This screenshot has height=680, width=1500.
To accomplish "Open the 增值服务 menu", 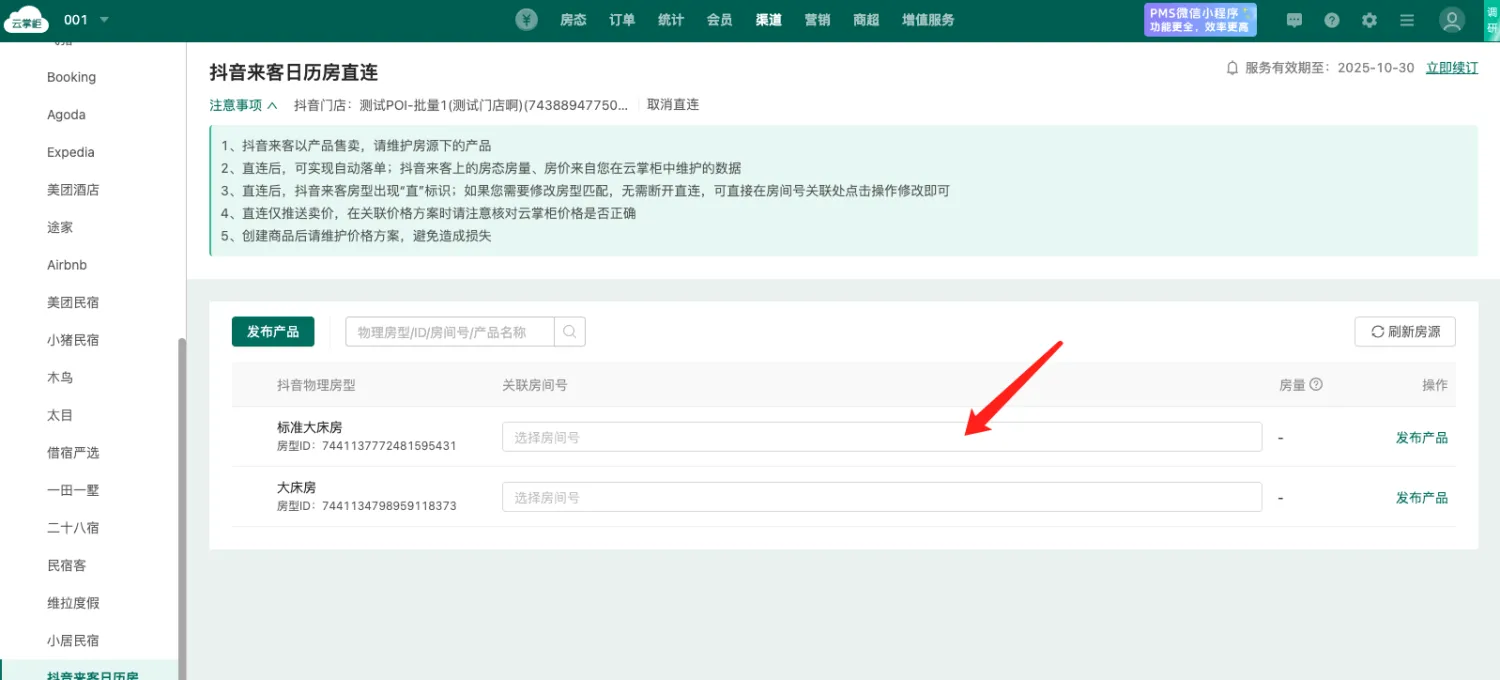I will point(928,20).
